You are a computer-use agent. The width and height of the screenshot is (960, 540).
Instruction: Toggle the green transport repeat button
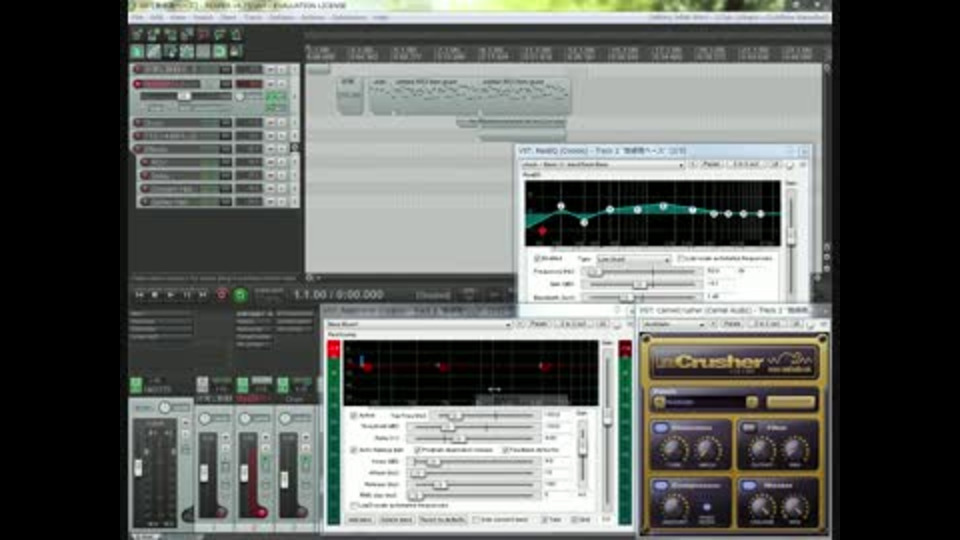click(241, 294)
